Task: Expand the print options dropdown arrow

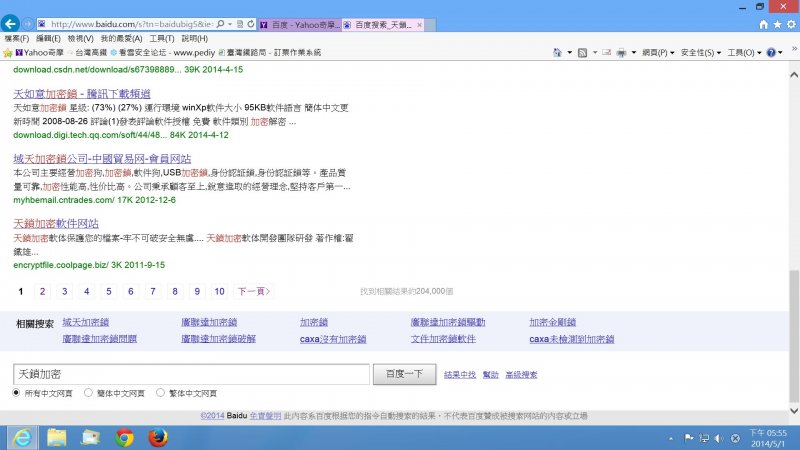Action: (634, 53)
